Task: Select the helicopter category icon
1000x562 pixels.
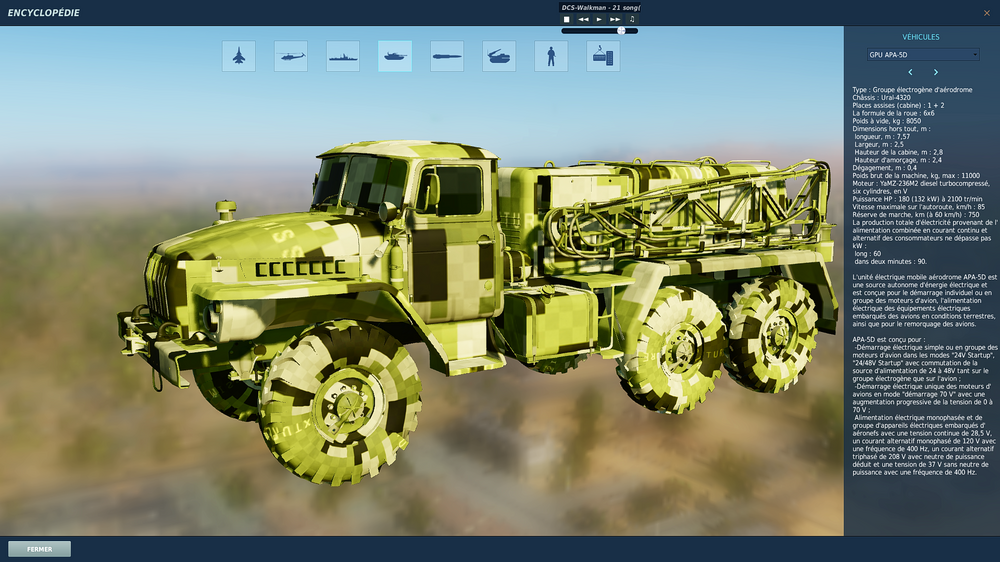Action: tap(291, 56)
